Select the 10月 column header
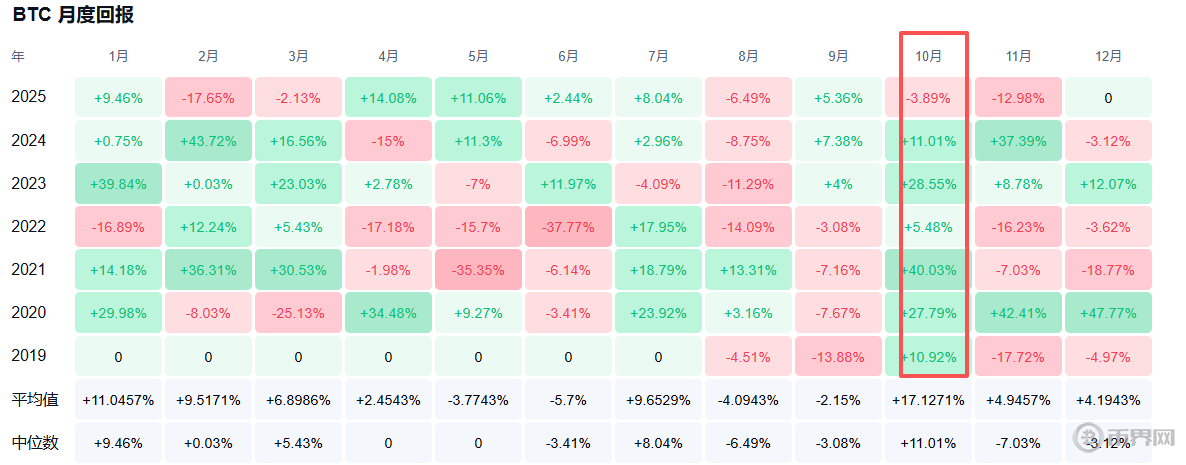The width and height of the screenshot is (1186, 465). click(929, 56)
